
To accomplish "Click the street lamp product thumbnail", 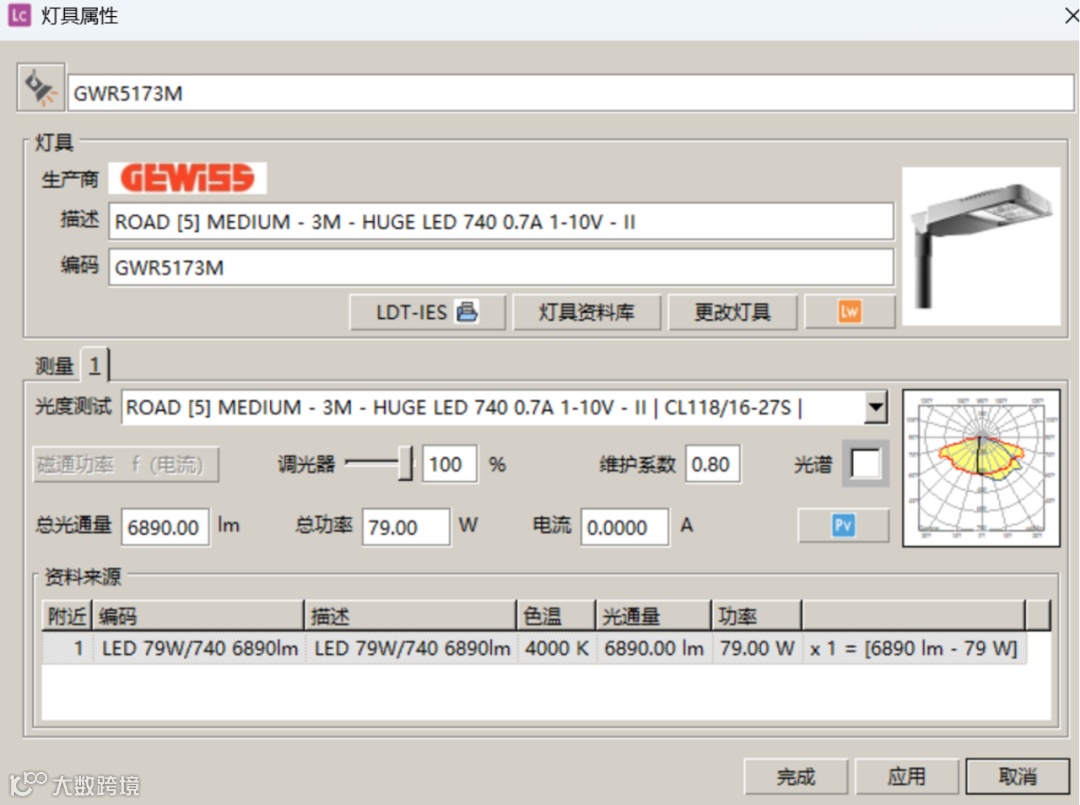I will (x=982, y=246).
